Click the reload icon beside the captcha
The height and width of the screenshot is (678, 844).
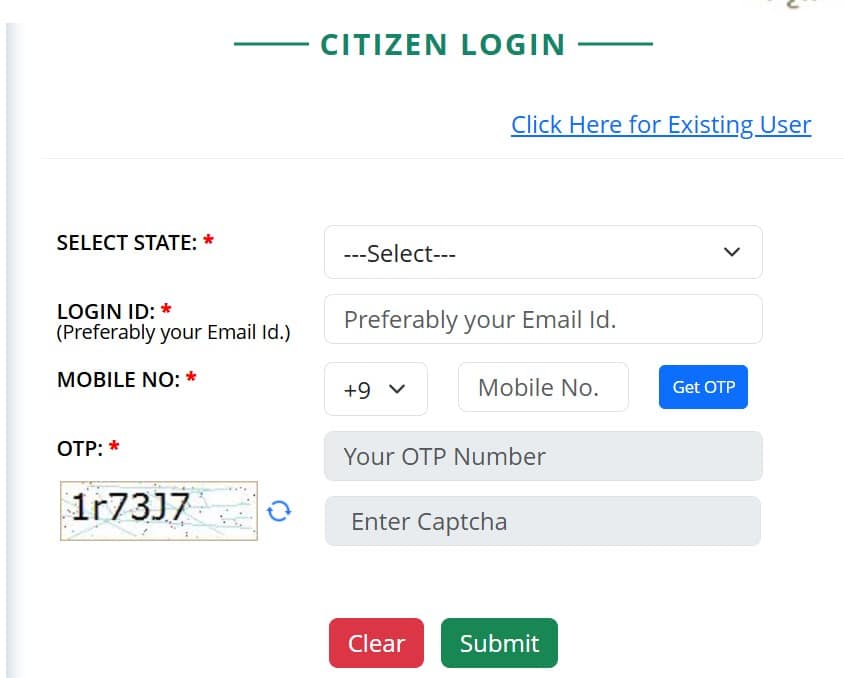[x=281, y=510]
